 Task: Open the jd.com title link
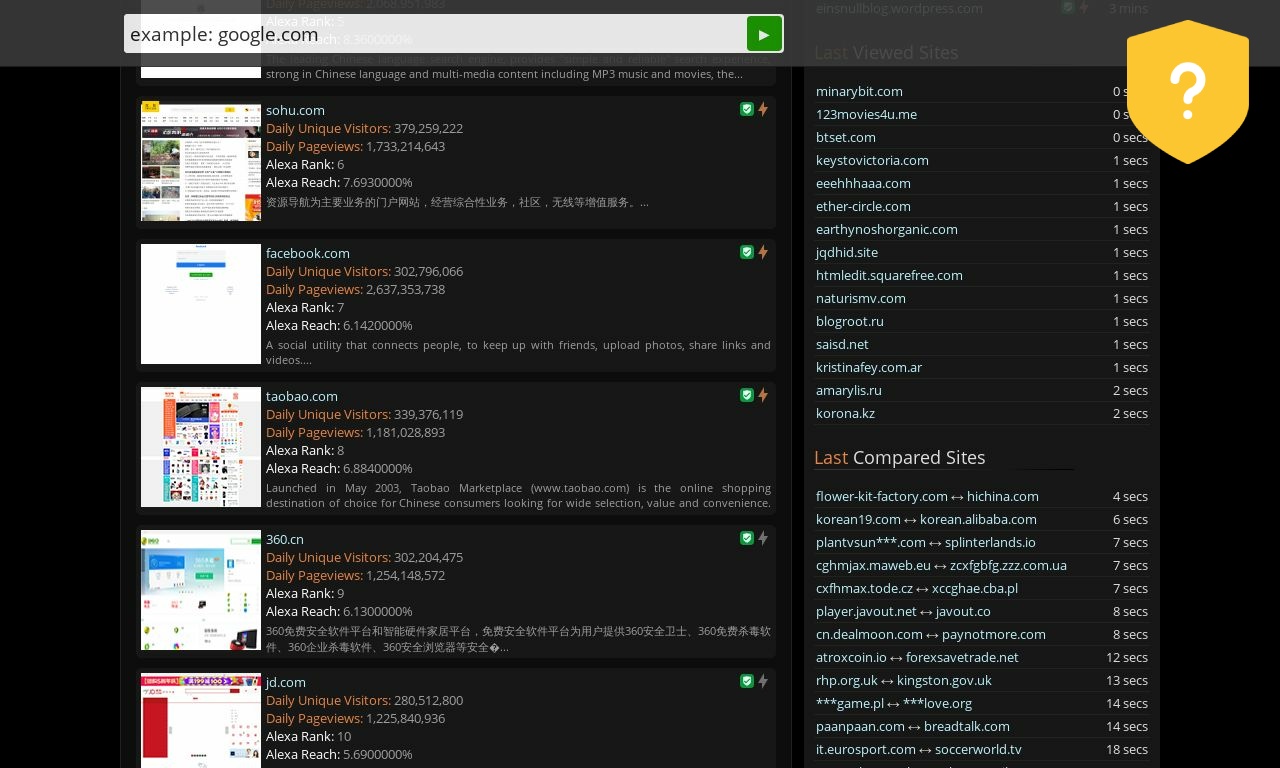coord(286,682)
